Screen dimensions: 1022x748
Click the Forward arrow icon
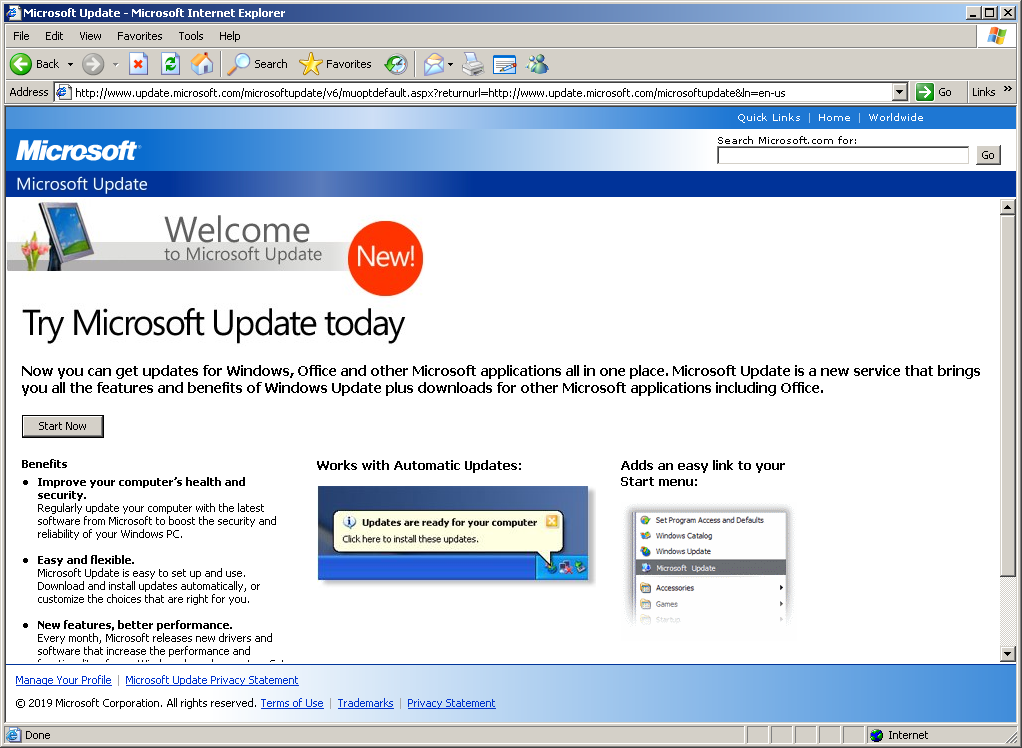(93, 64)
